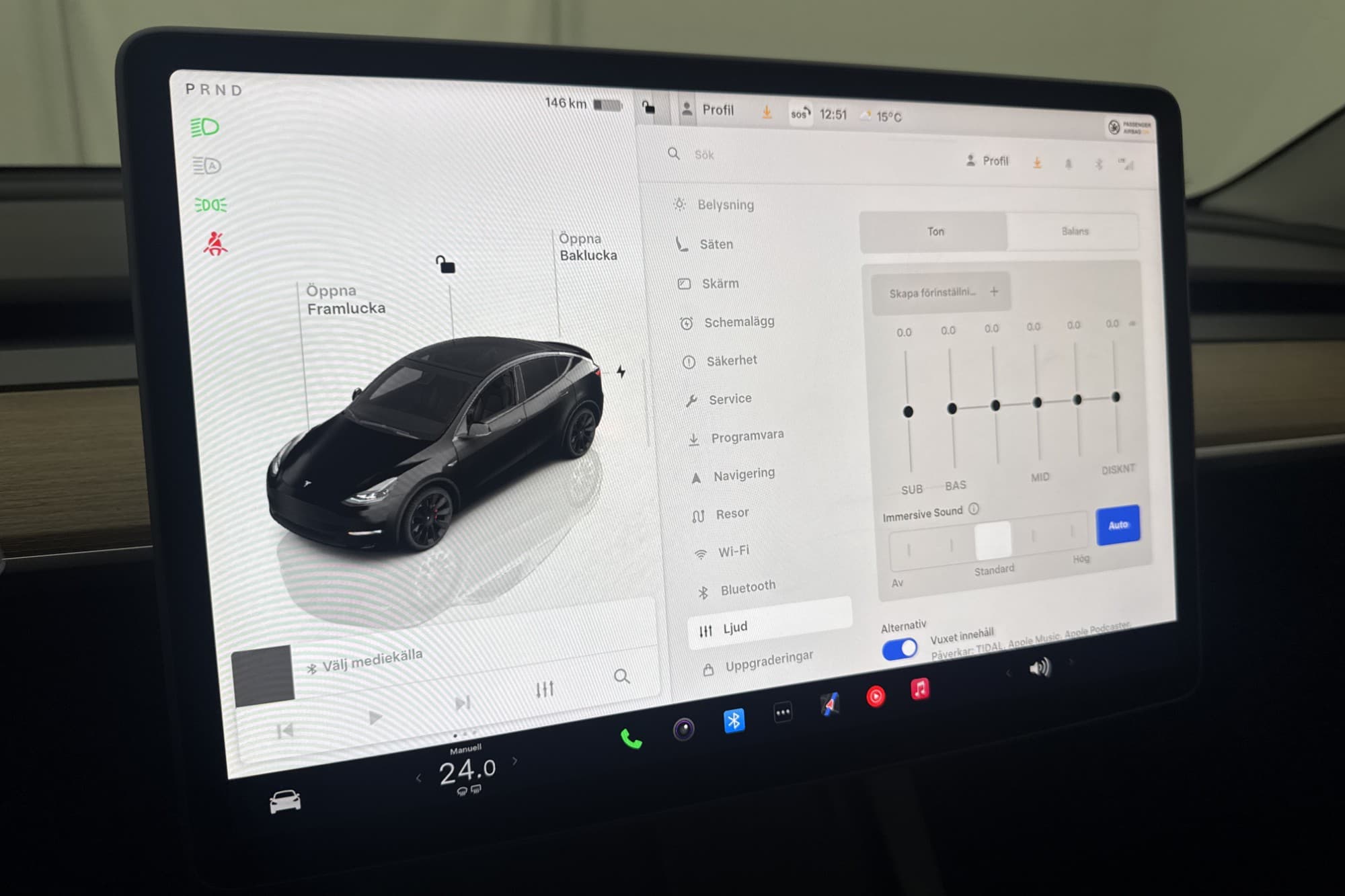Tap Öppna Framlucka to open frunk
1345x896 pixels.
click(x=346, y=300)
